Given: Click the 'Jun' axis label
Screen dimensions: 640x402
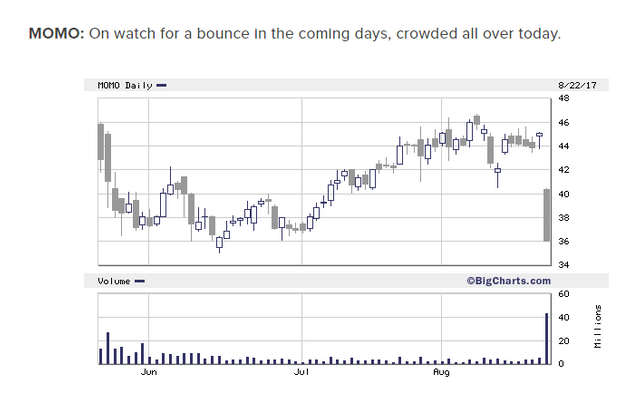Looking at the screenshot, I should click(149, 372).
